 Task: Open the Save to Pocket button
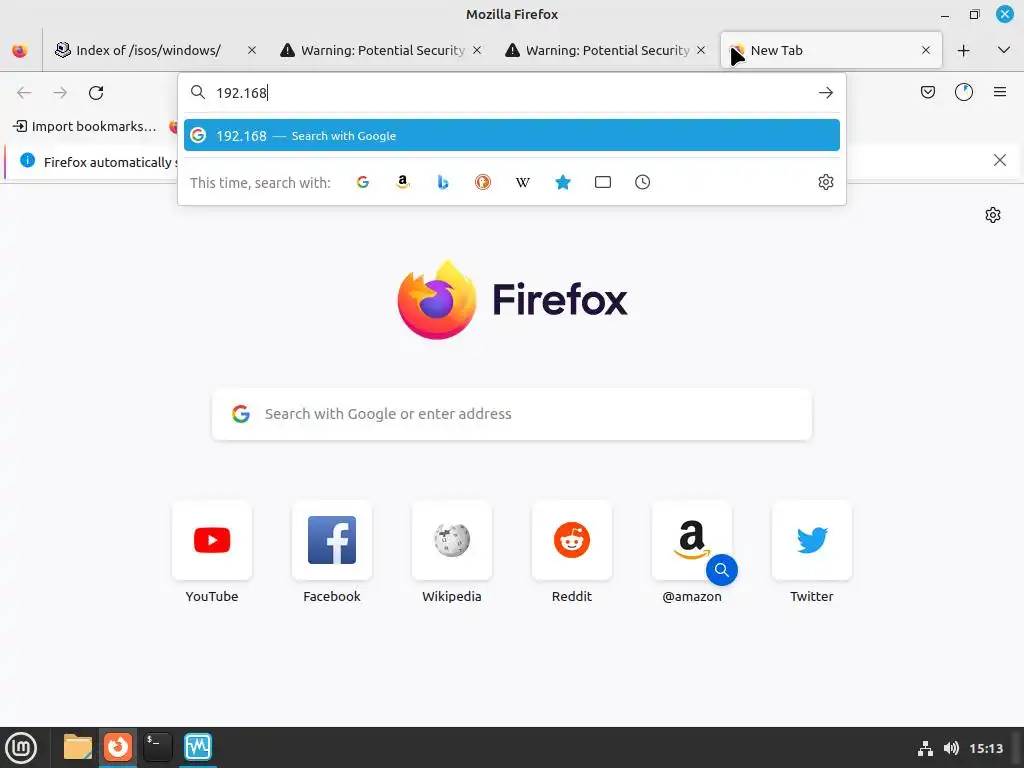[927, 92]
